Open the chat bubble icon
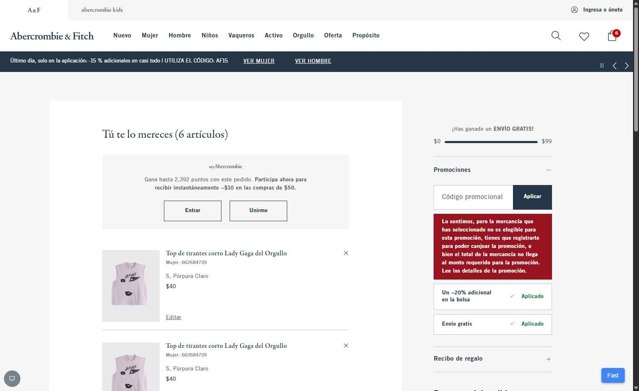The image size is (639, 391). (x=12, y=378)
